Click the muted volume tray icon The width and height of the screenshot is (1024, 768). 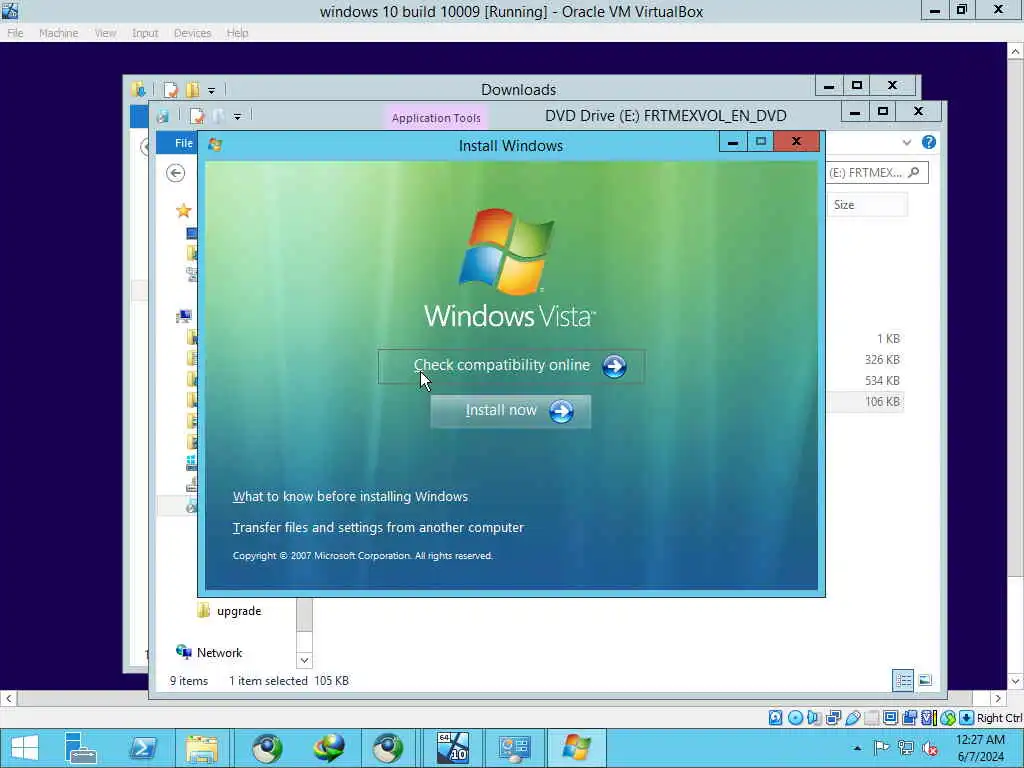(x=930, y=748)
